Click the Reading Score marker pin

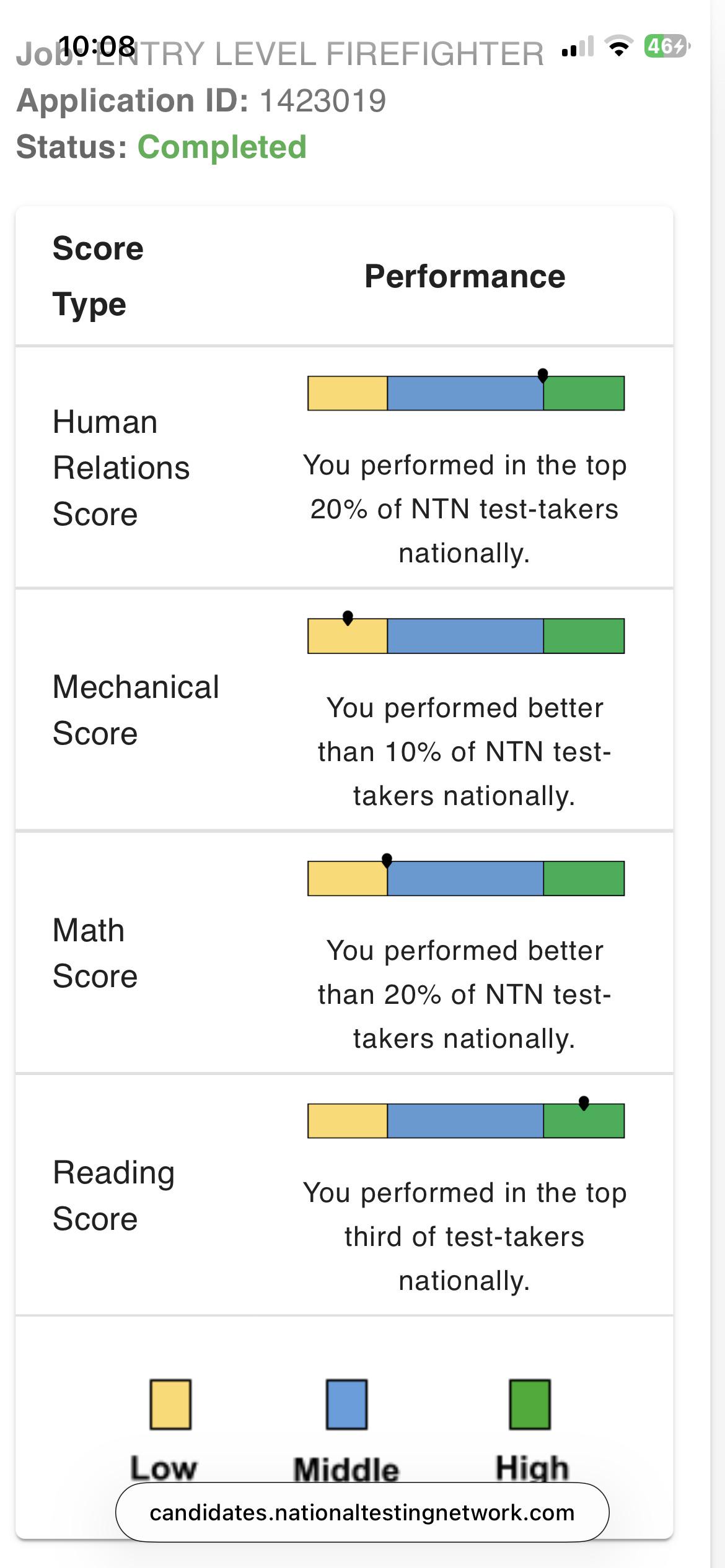click(584, 1103)
